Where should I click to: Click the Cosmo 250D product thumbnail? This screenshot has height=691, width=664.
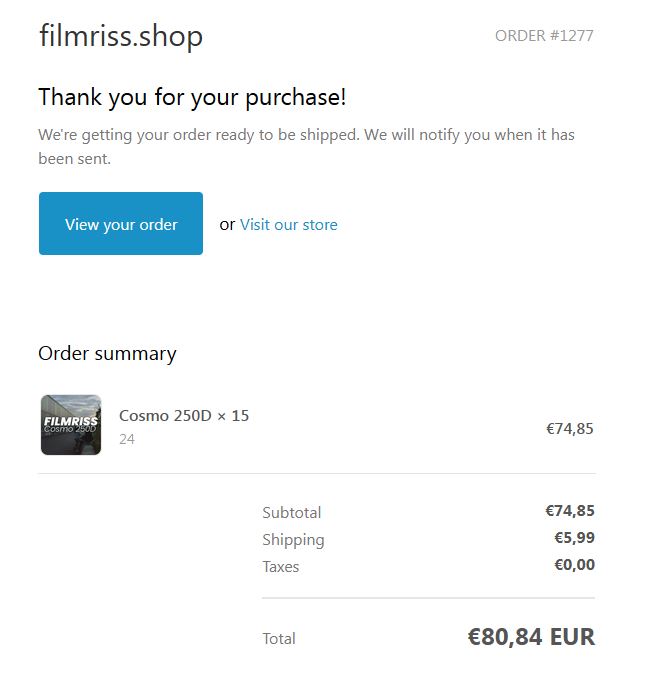(71, 425)
